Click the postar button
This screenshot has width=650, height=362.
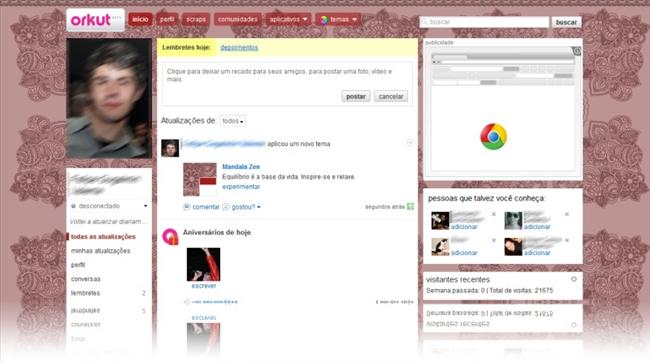[356, 96]
